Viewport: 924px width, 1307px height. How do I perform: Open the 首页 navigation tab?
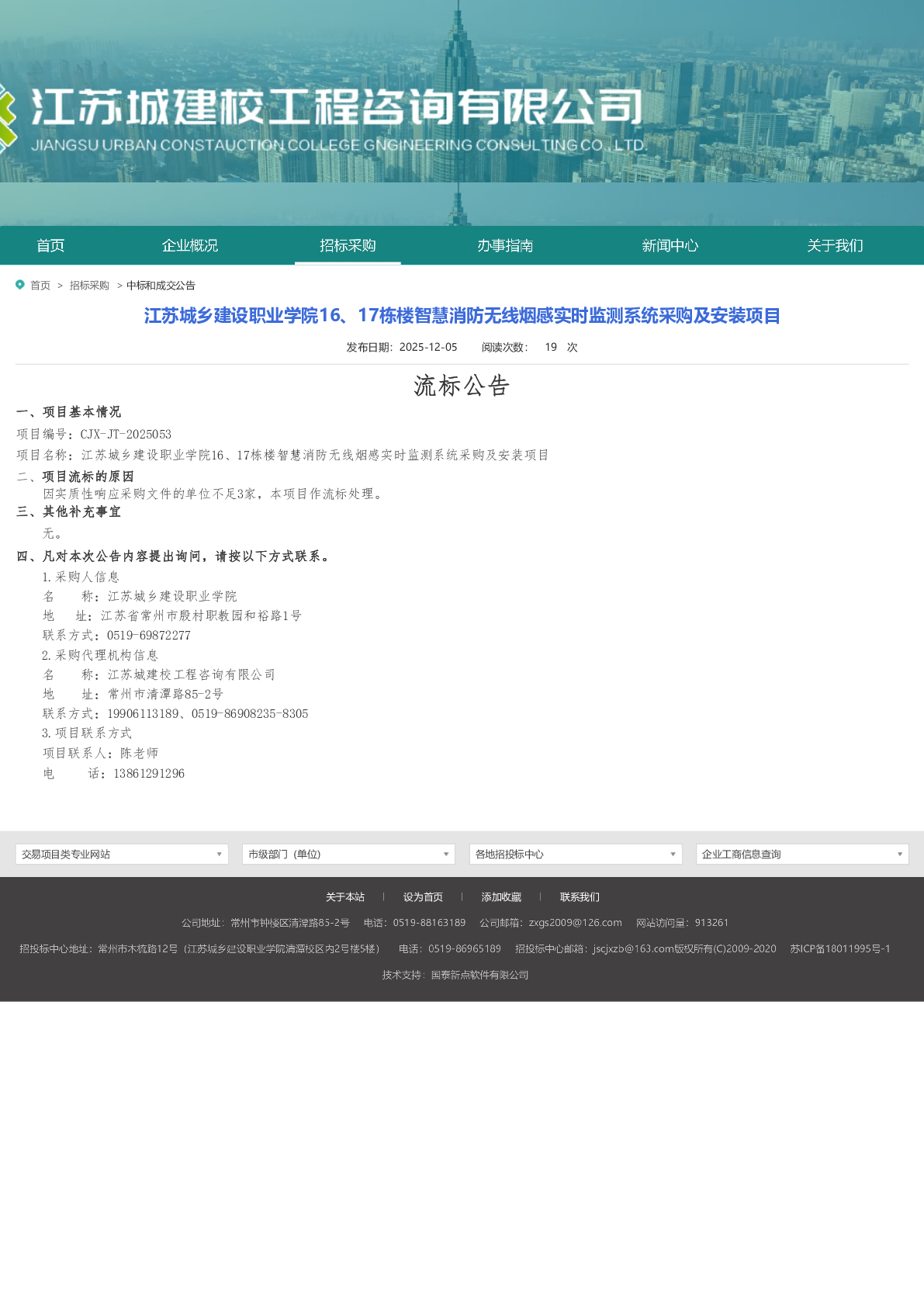tap(50, 245)
